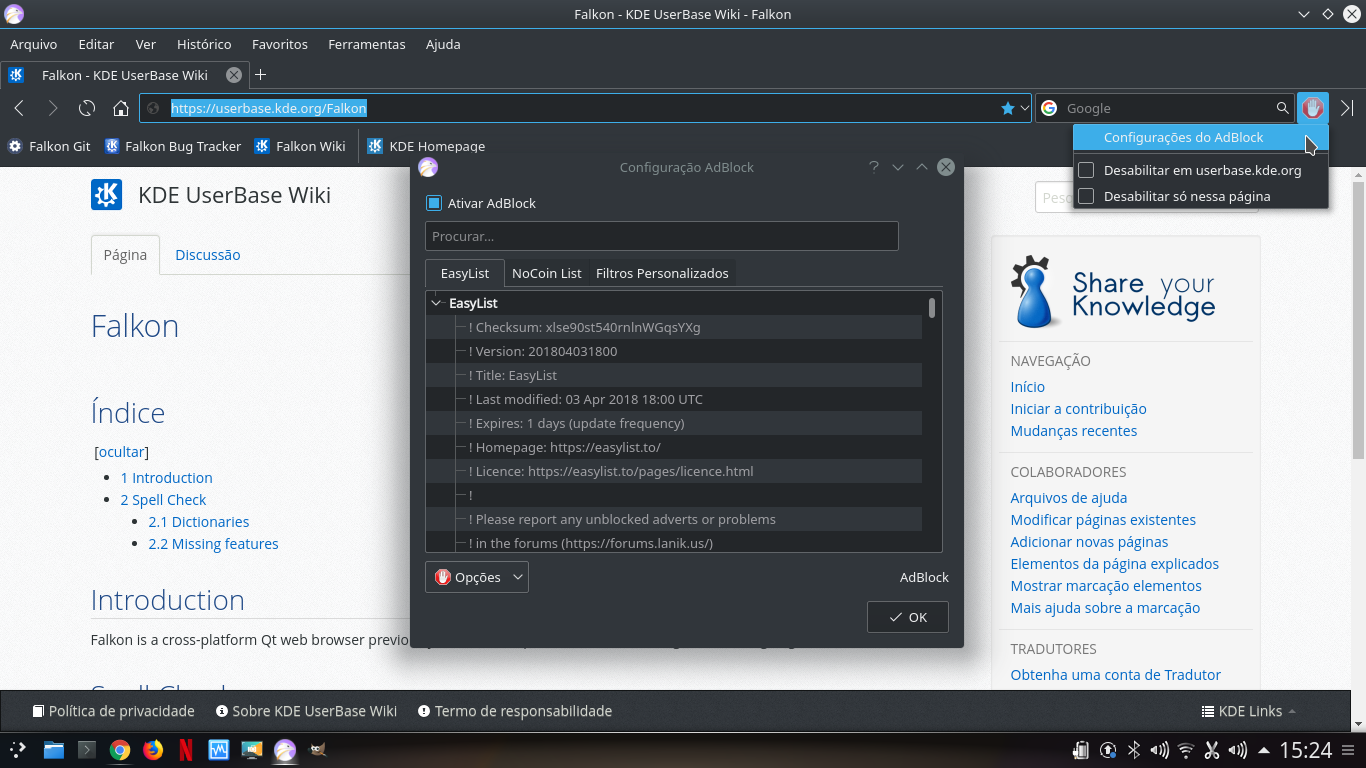Launch the terminal from the taskbar
The width and height of the screenshot is (1366, 768).
87,749
